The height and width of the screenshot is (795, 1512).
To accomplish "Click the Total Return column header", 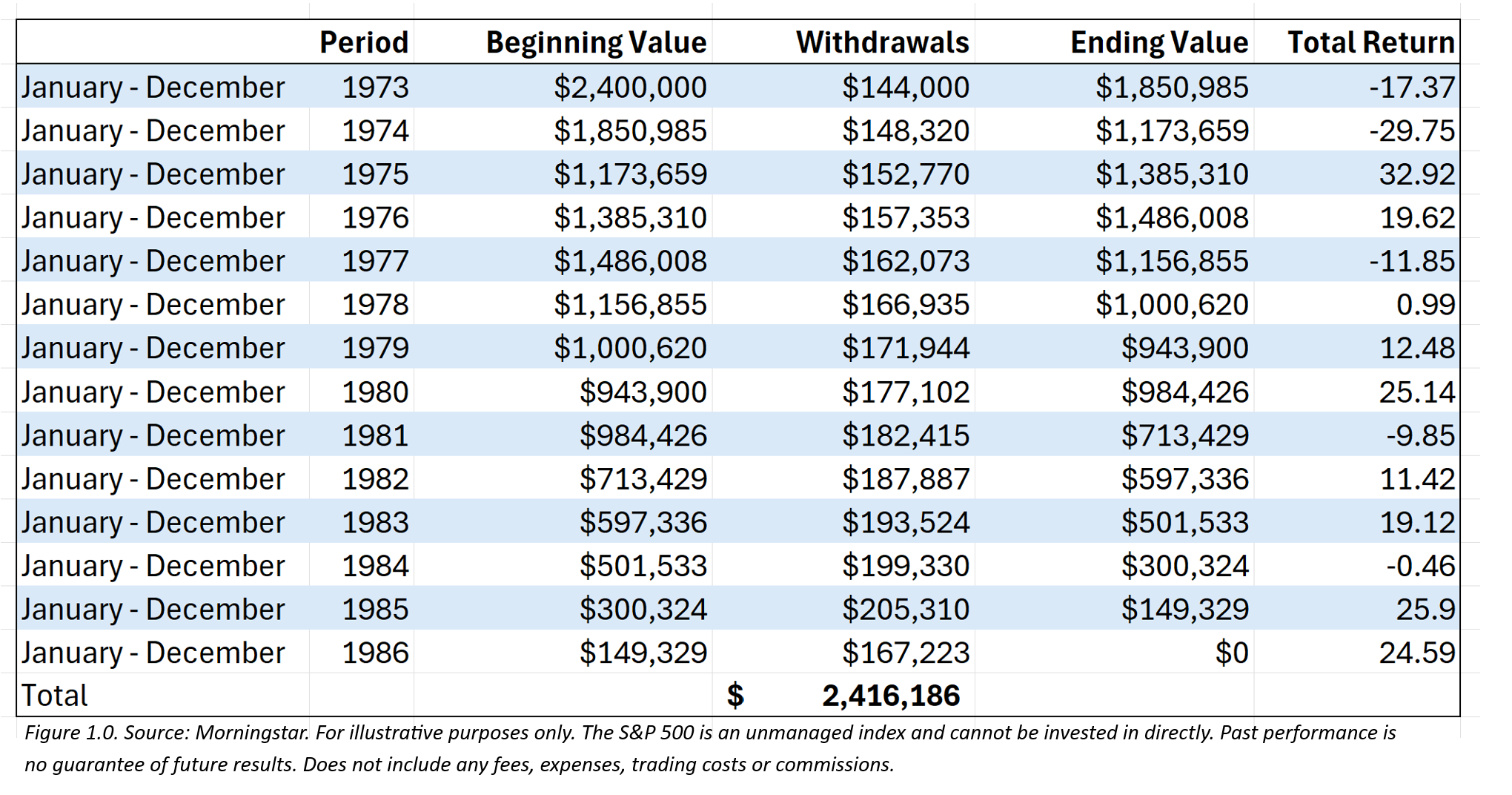I will [1370, 42].
